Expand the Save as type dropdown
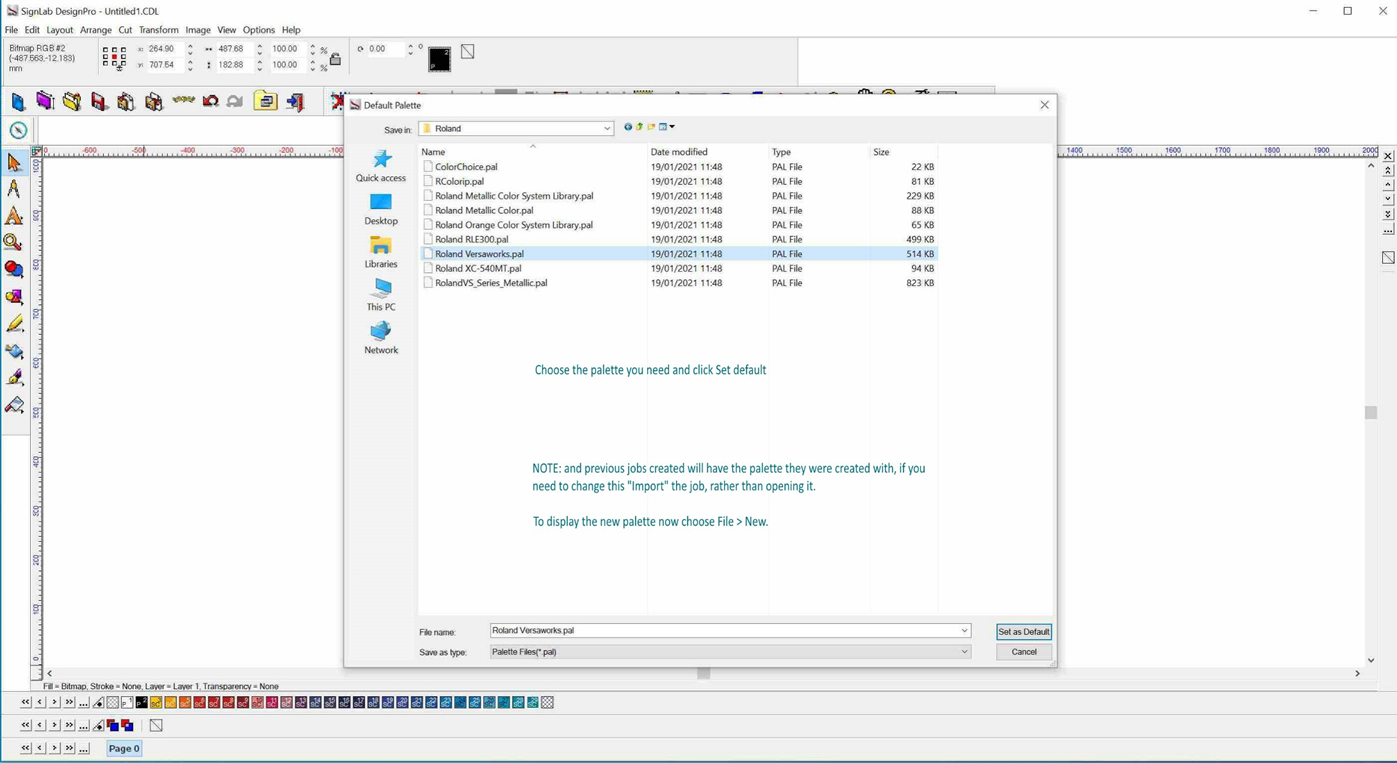This screenshot has width=1397, height=763. (x=964, y=652)
